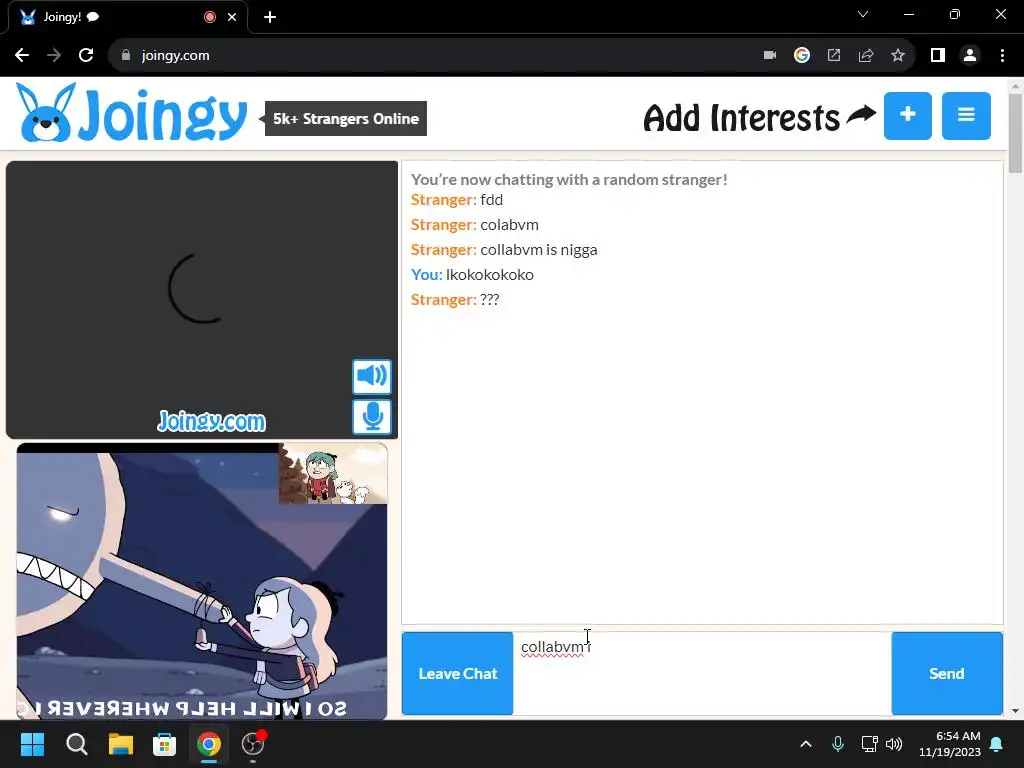
Task: Click 'You're now chatting with a random stranger!'
Action: click(x=569, y=179)
